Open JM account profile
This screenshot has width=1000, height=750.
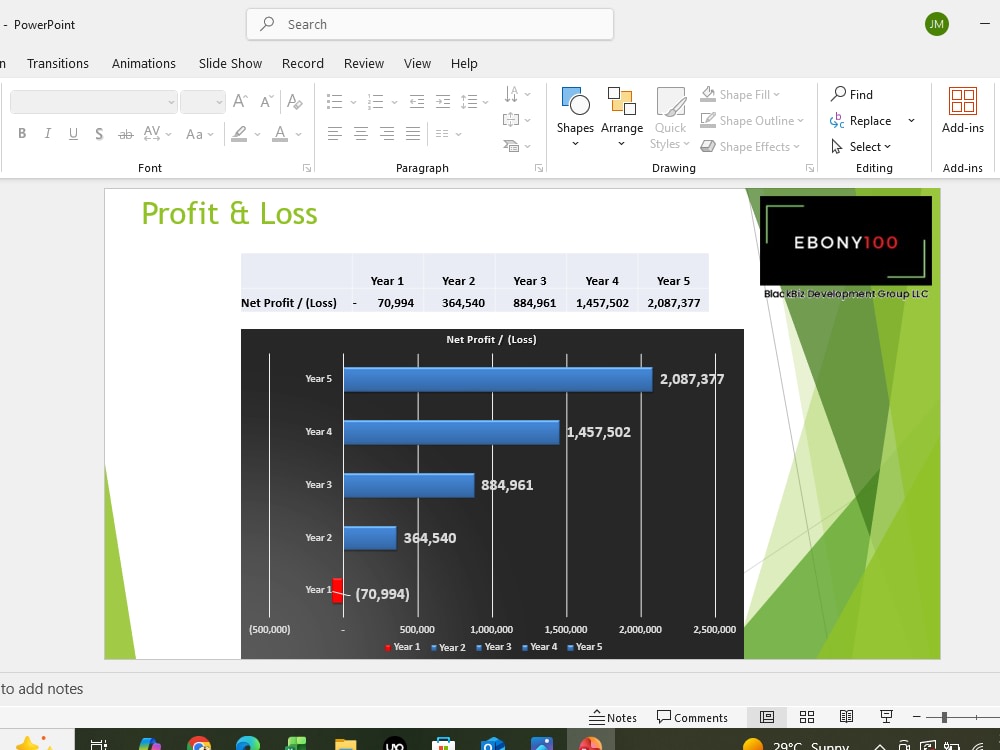[936, 24]
